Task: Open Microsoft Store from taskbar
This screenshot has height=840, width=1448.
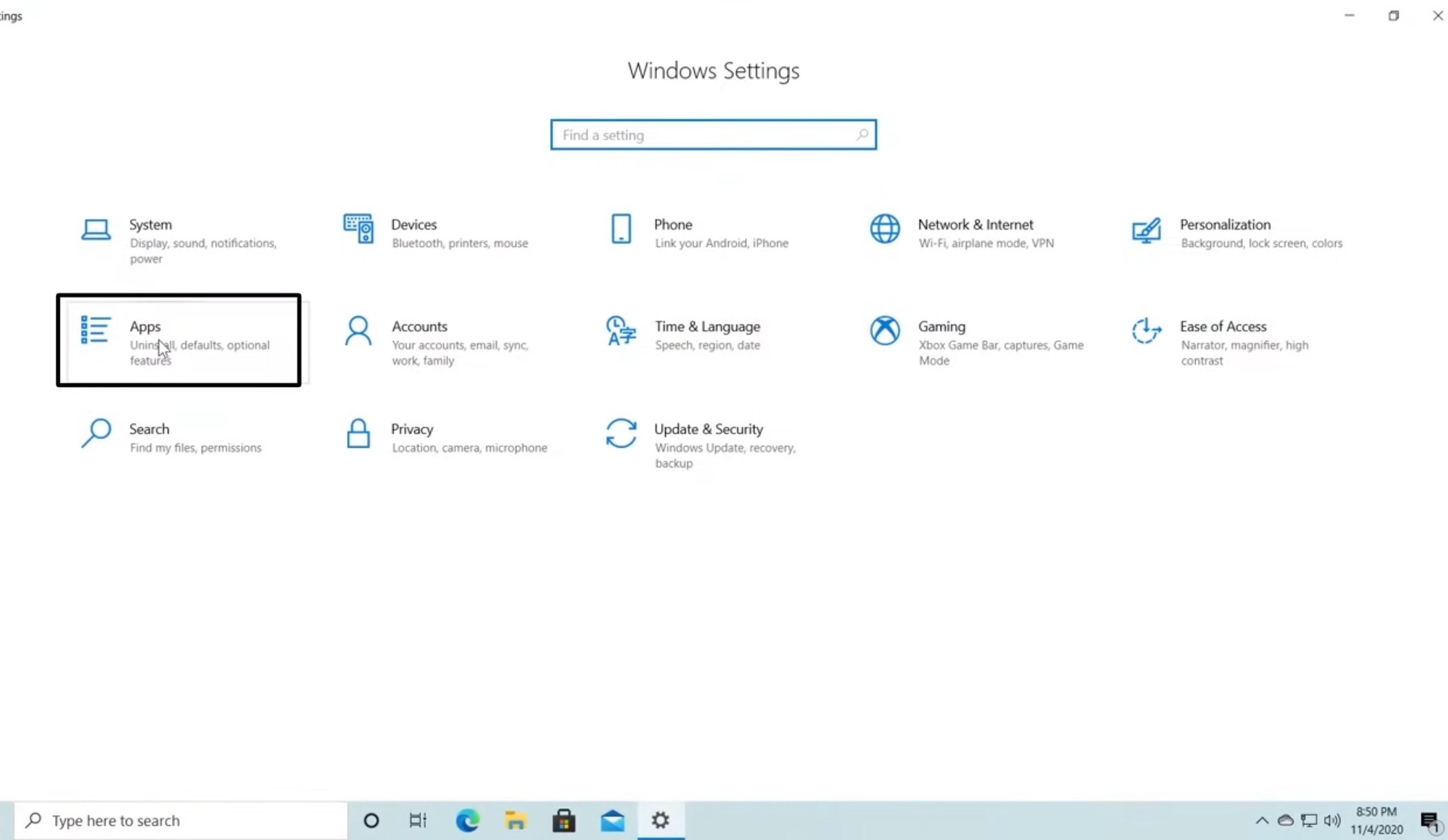Action: pos(564,820)
